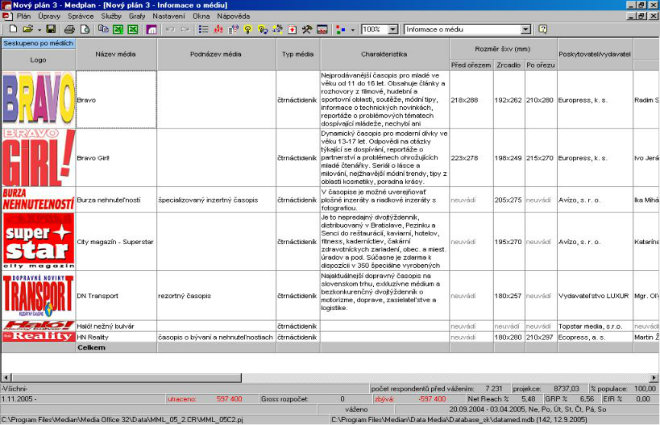This screenshot has height=425, width=660.
Task: Click the Open folder icon
Action: (x=28, y=29)
